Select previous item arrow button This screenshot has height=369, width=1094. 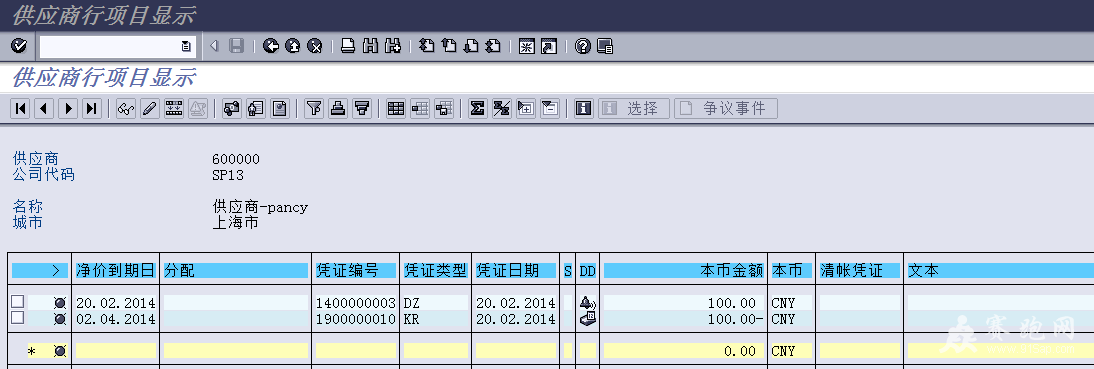click(44, 108)
